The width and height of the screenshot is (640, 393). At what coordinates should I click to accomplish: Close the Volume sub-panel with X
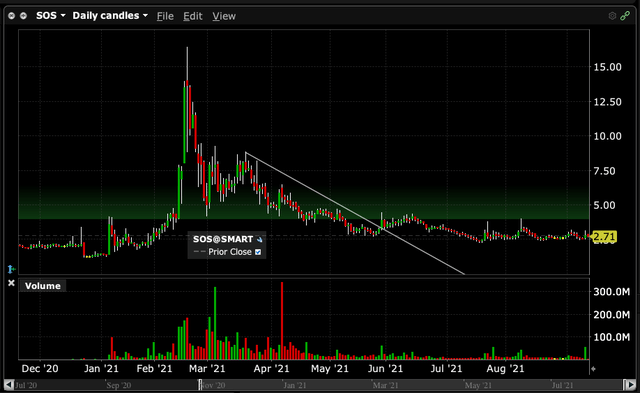(11, 283)
